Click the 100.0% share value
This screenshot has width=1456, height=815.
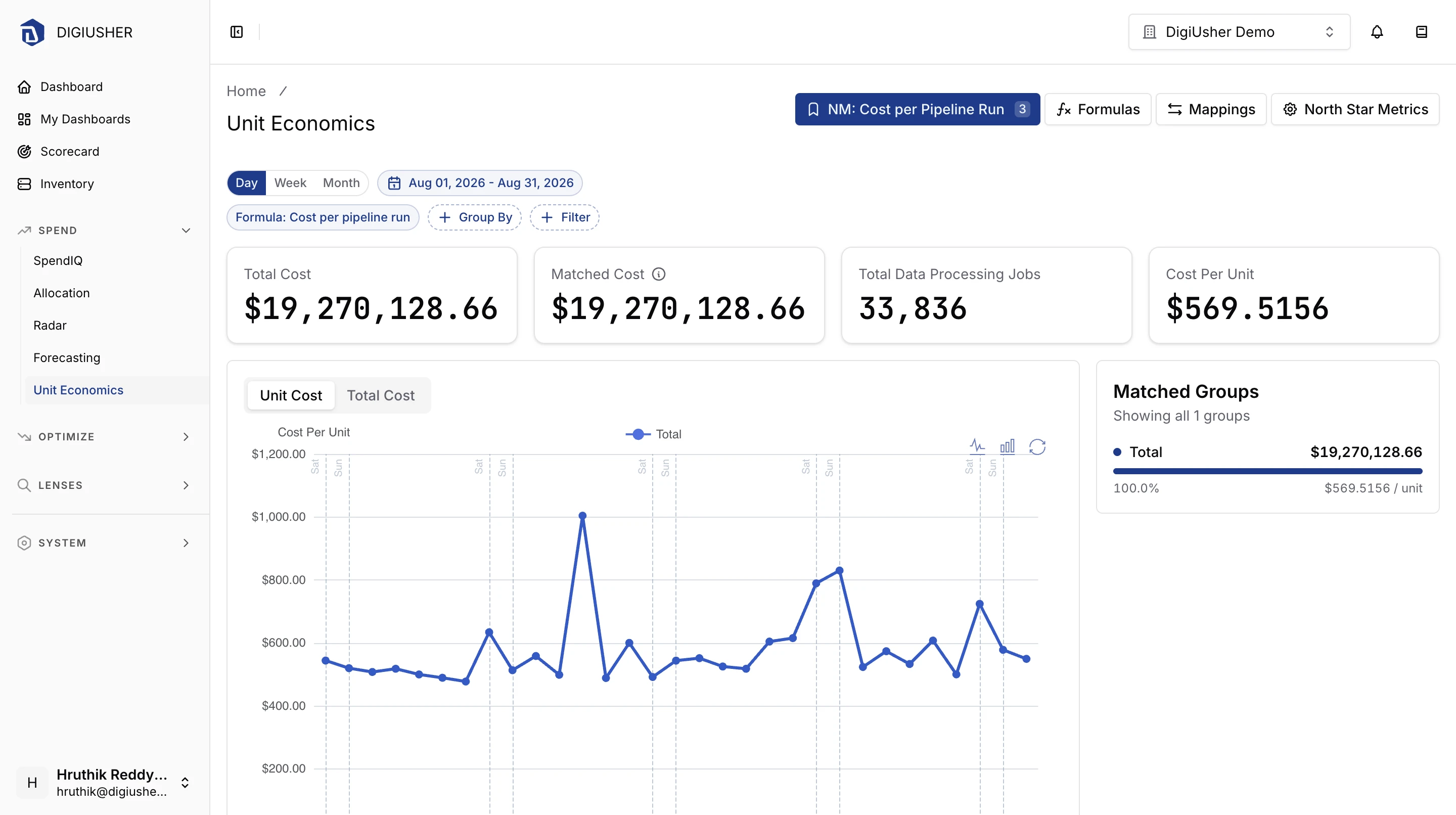coord(1136,488)
